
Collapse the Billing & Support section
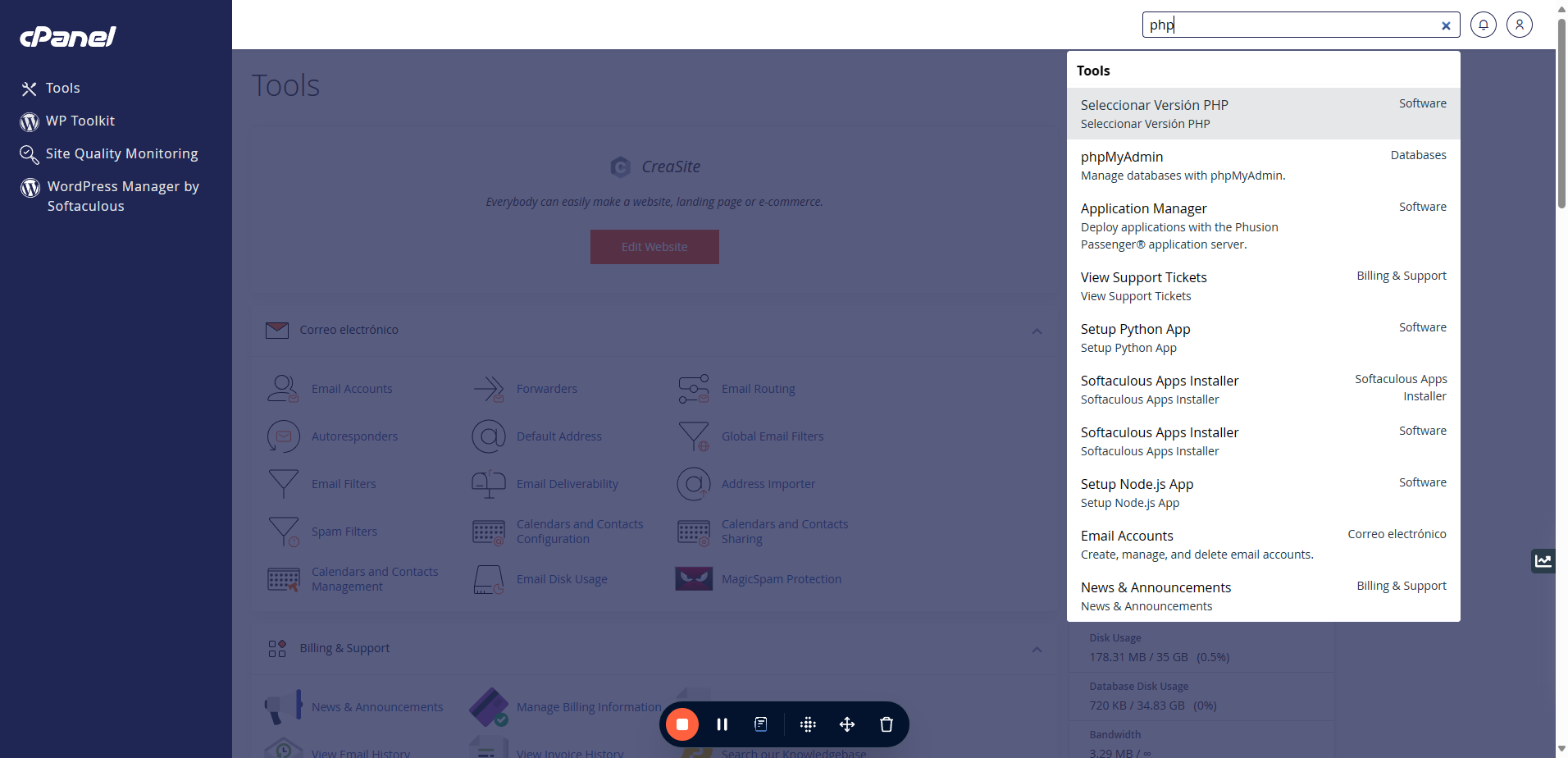(1037, 649)
